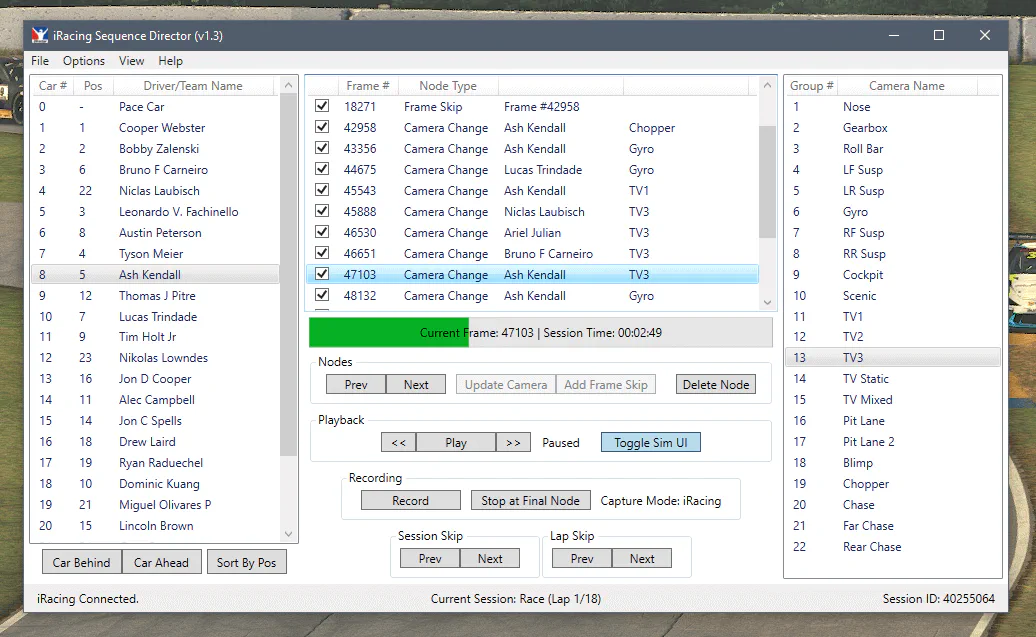Click Stop at Final Node button
The image size is (1036, 637).
(x=531, y=501)
